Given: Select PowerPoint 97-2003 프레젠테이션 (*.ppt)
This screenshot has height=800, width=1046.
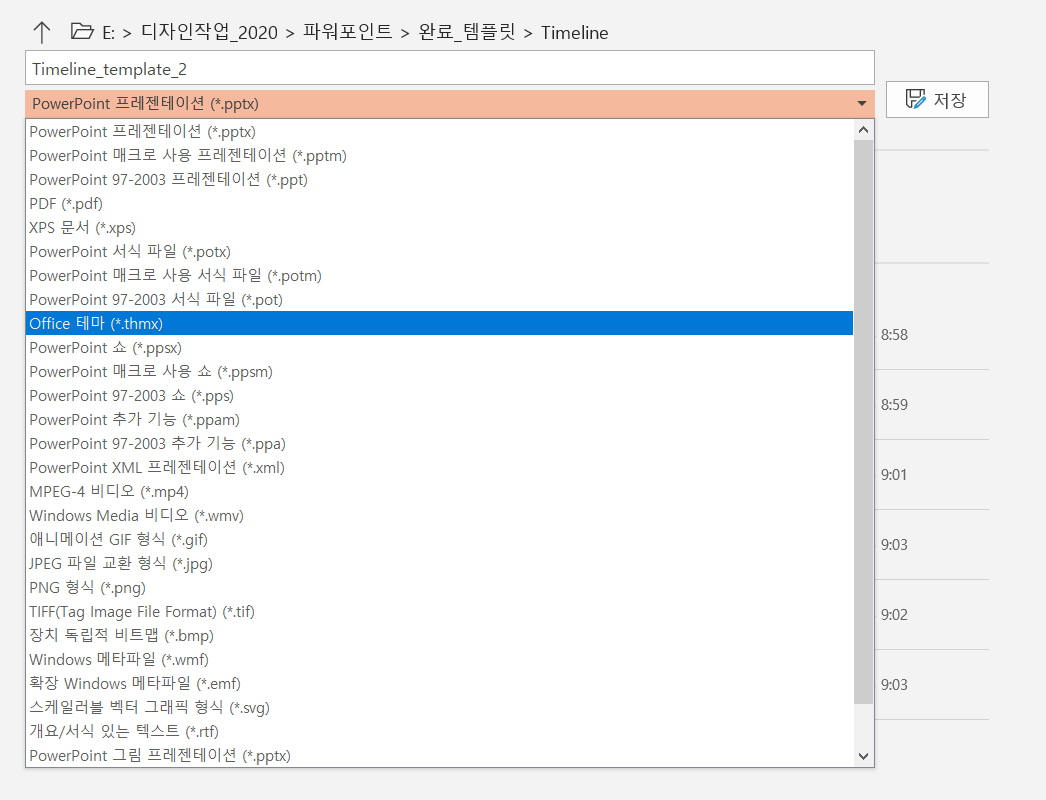Looking at the screenshot, I should coord(439,179).
